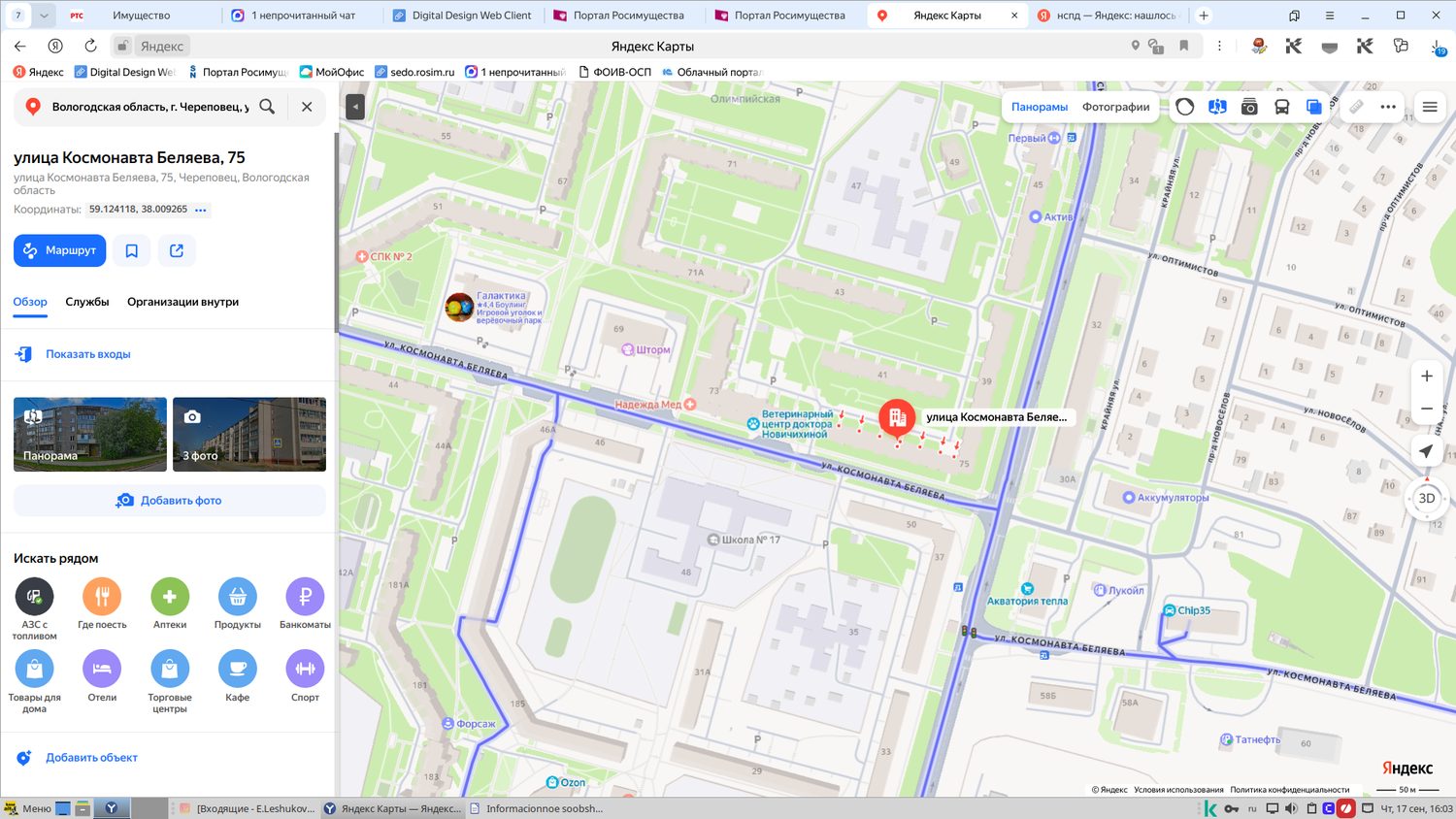
Task: Toggle the Панорамы map layer
Action: pos(1040,107)
